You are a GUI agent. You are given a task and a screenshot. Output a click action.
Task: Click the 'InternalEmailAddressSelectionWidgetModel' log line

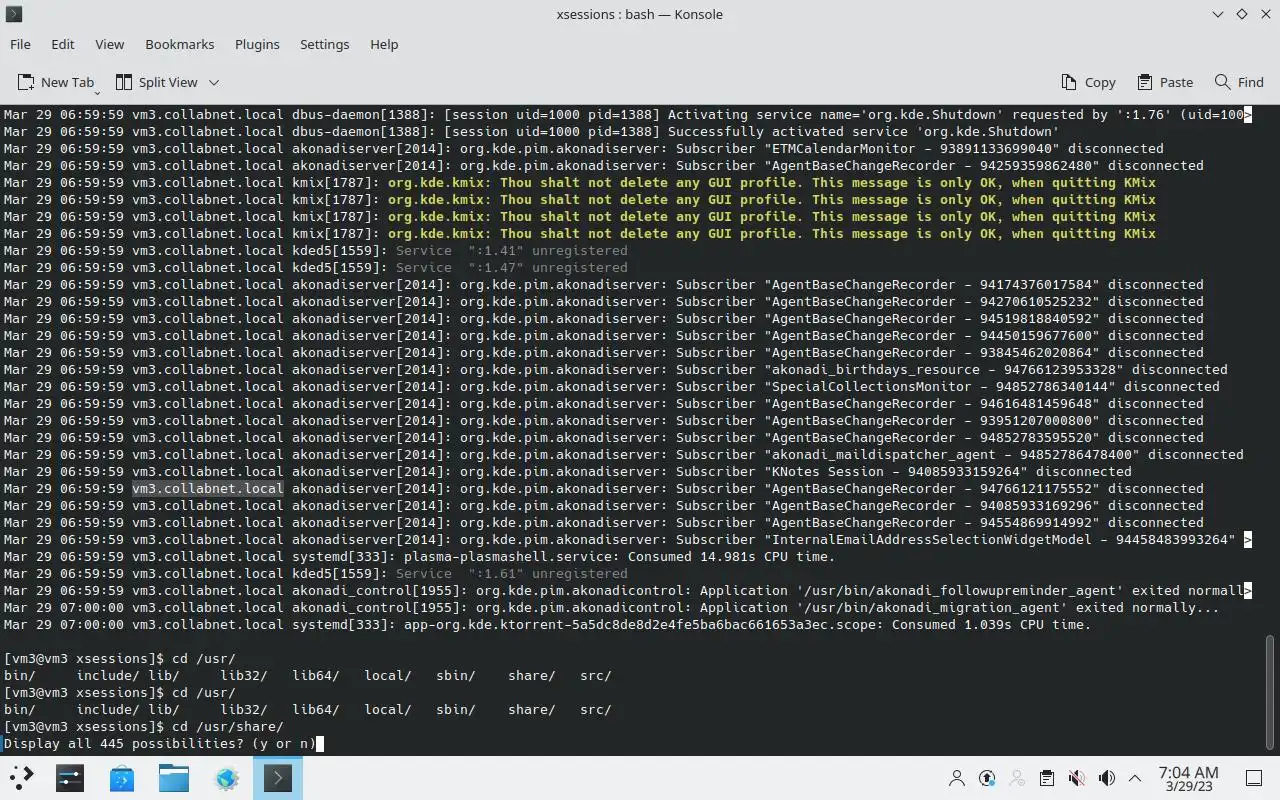pos(627,540)
